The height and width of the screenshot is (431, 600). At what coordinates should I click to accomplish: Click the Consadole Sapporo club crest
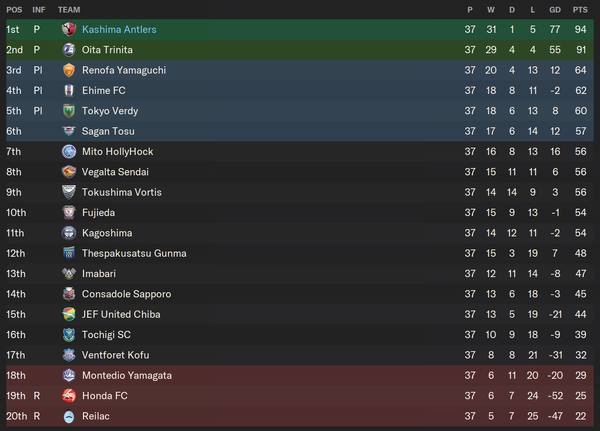69,294
